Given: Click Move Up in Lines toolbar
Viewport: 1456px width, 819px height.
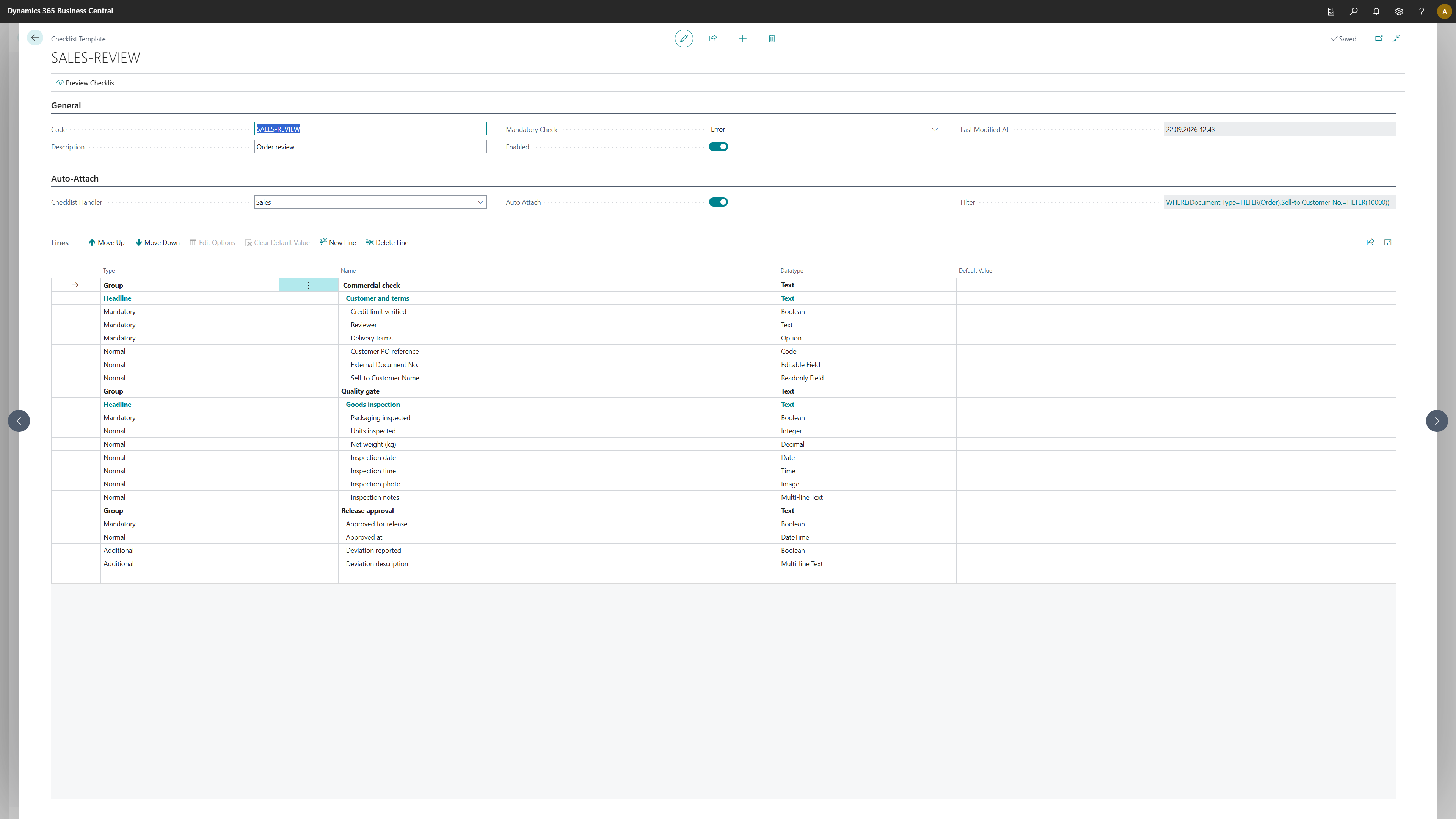Looking at the screenshot, I should [x=106, y=243].
